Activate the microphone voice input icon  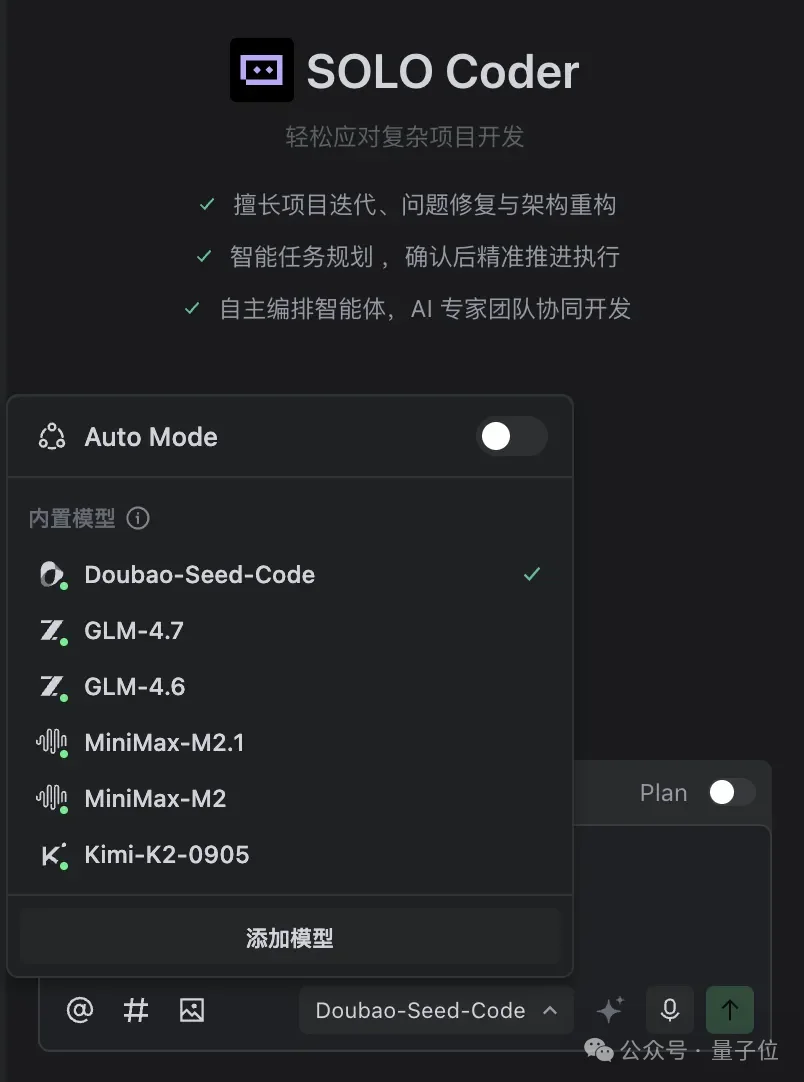click(x=669, y=1010)
